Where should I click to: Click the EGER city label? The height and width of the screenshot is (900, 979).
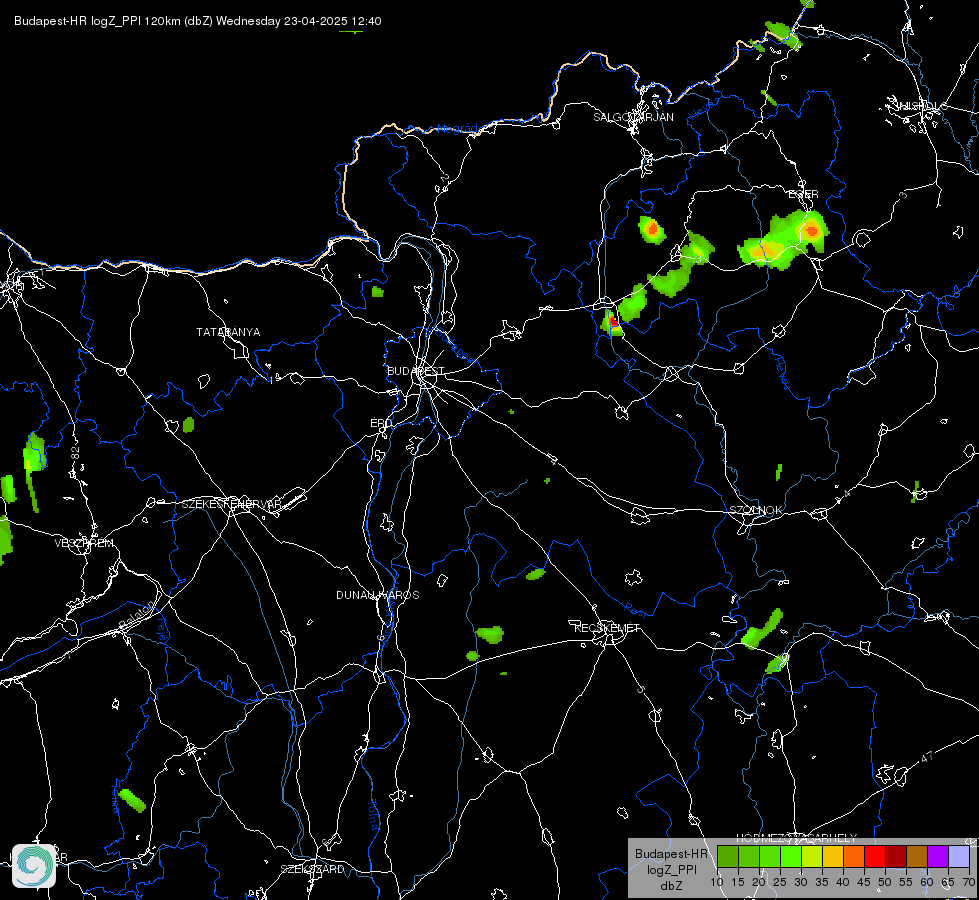tap(803, 194)
